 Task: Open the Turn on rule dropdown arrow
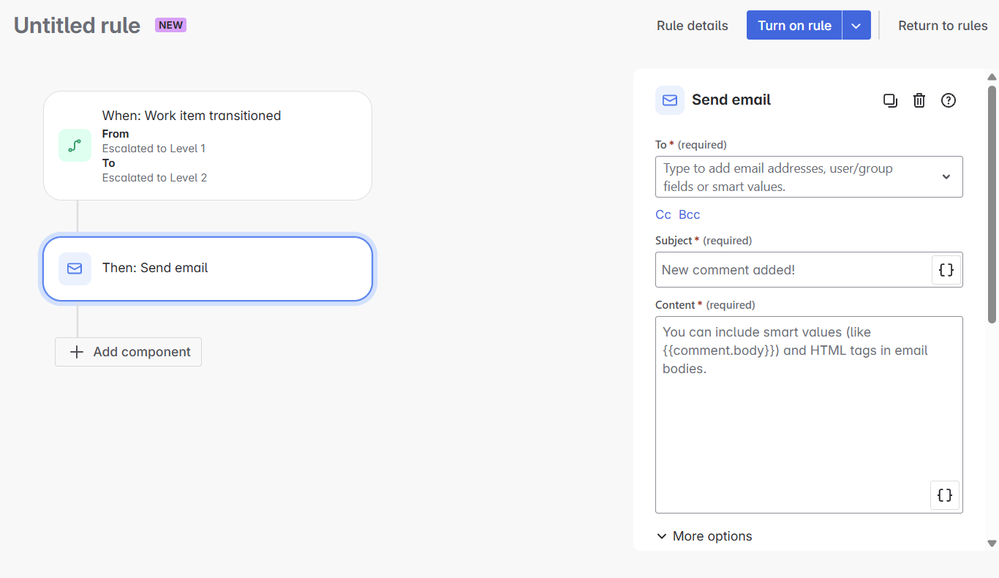pyautogui.click(x=856, y=25)
